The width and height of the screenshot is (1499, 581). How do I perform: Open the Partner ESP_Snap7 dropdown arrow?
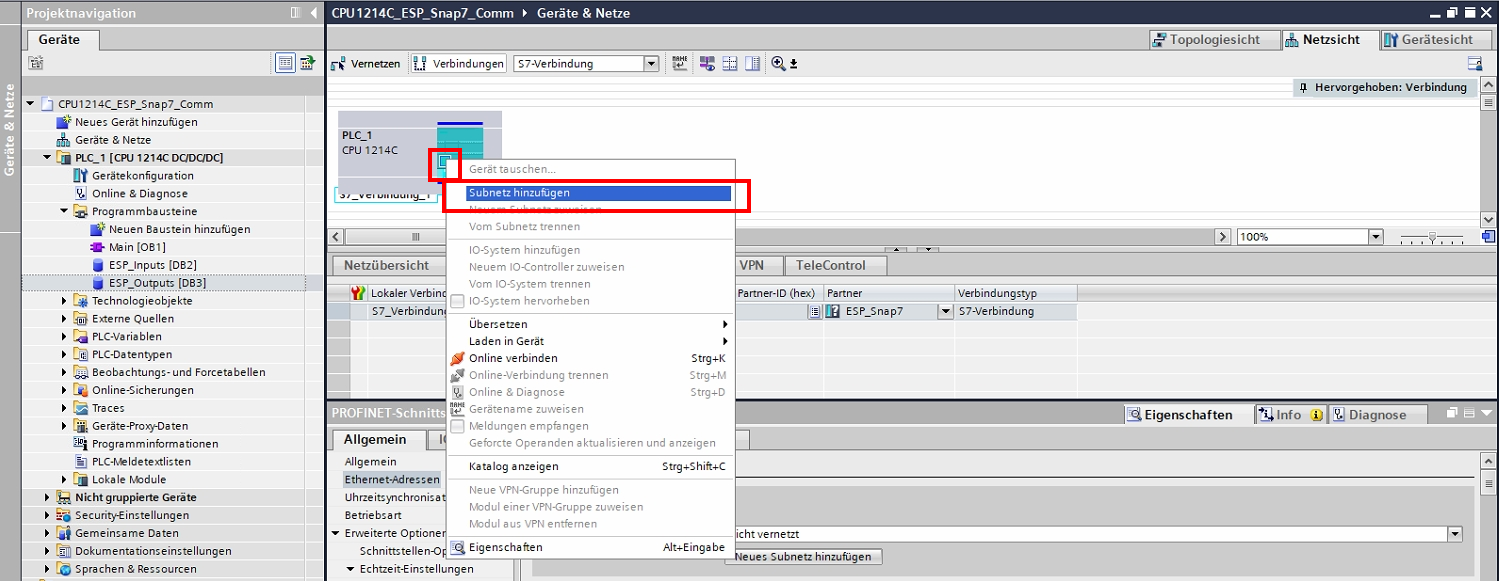[x=945, y=312]
